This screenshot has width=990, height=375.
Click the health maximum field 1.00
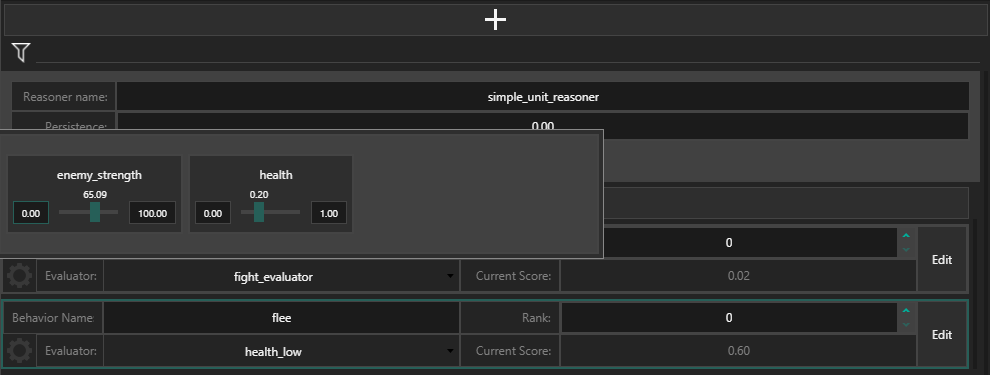coord(329,213)
